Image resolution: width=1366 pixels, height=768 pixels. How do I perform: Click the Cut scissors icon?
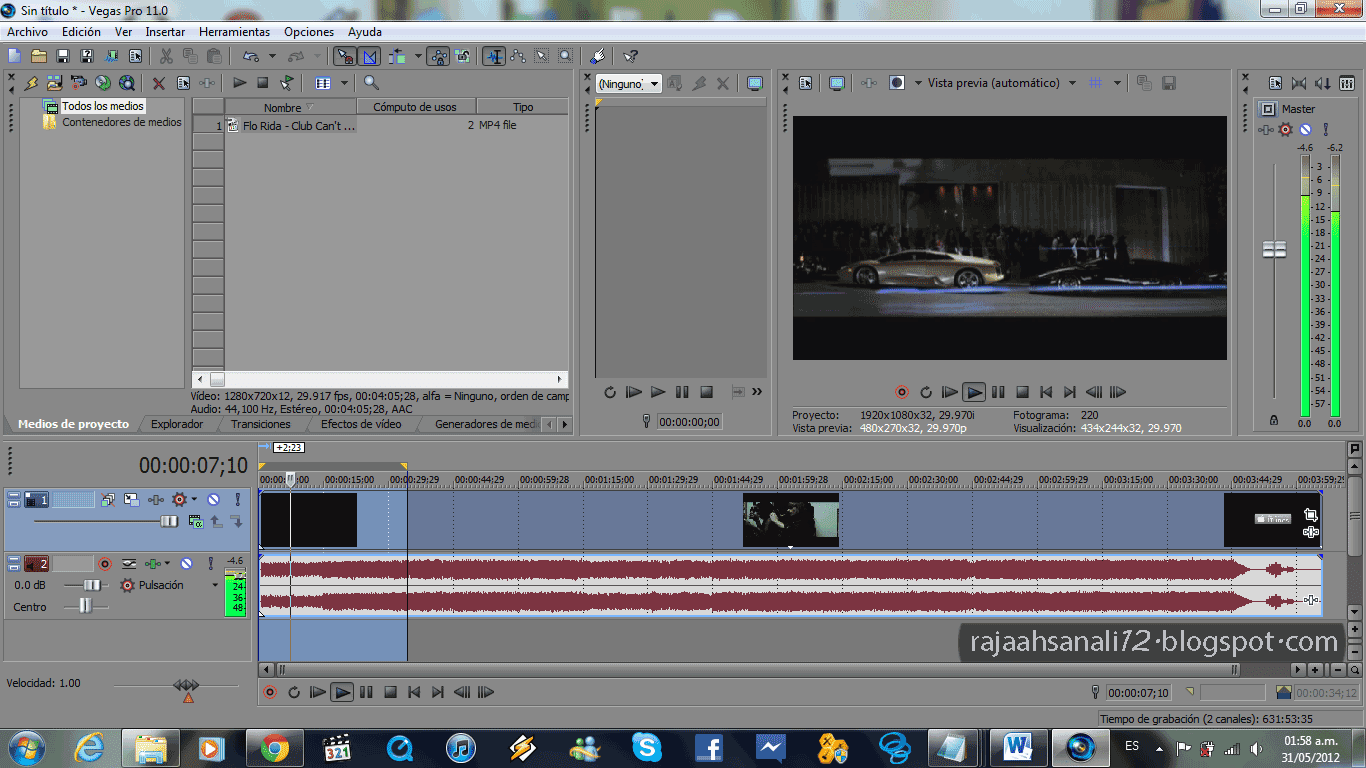pyautogui.click(x=166, y=56)
